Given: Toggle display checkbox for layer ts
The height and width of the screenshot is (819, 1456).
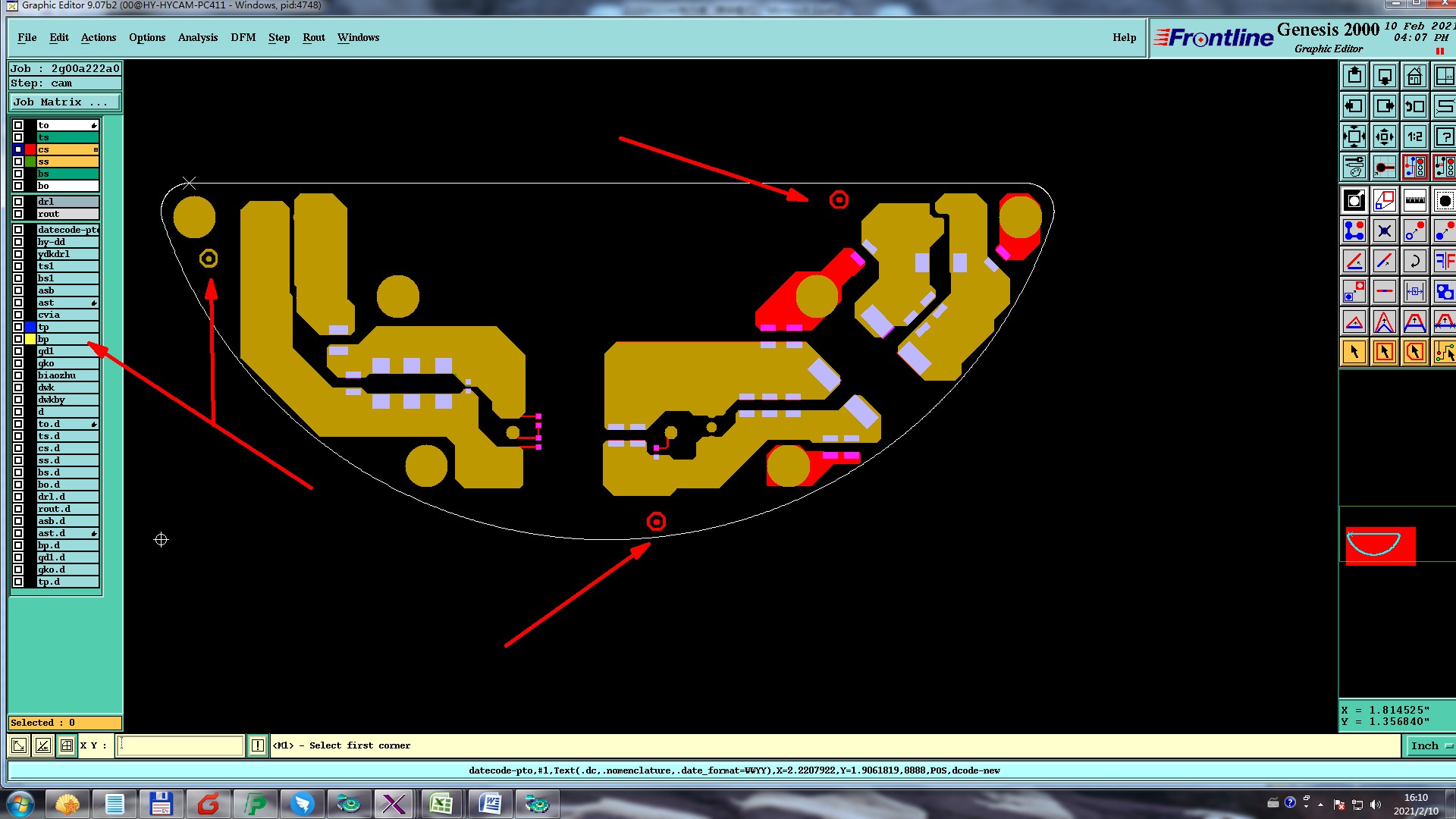Looking at the screenshot, I should point(18,137).
